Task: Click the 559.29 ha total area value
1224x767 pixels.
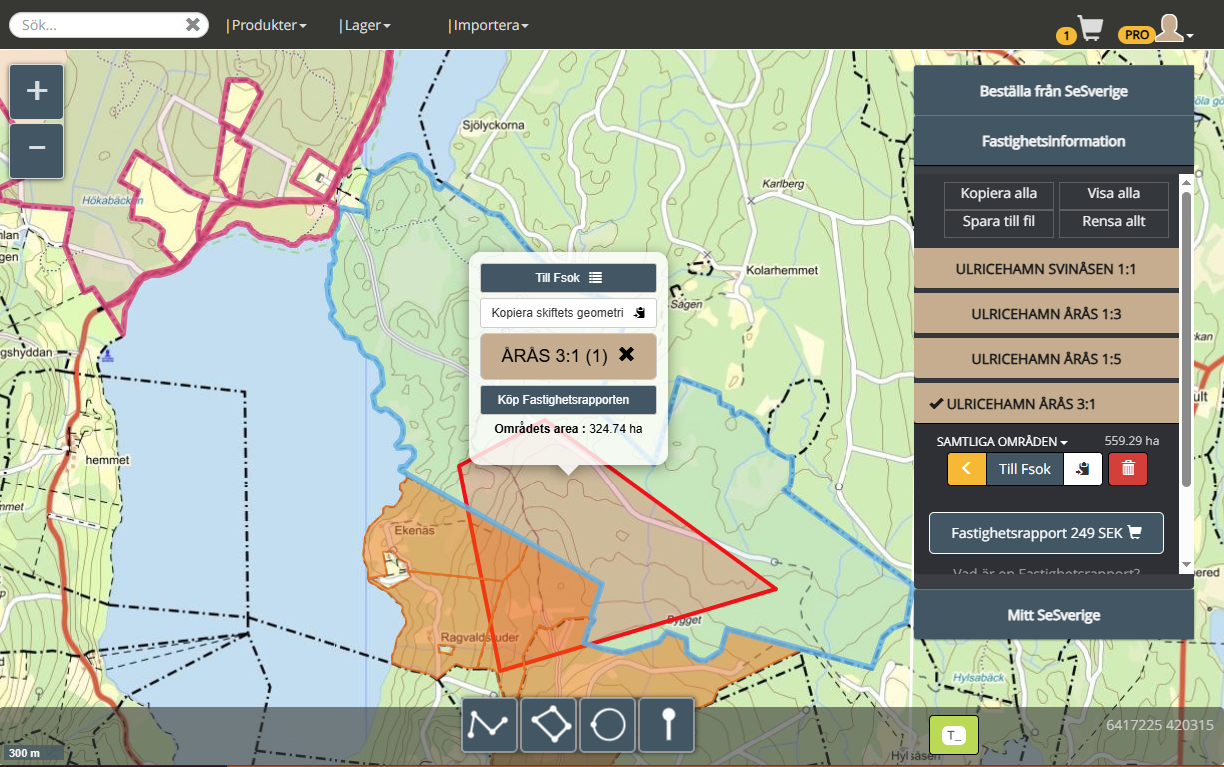Action: pos(1131,440)
